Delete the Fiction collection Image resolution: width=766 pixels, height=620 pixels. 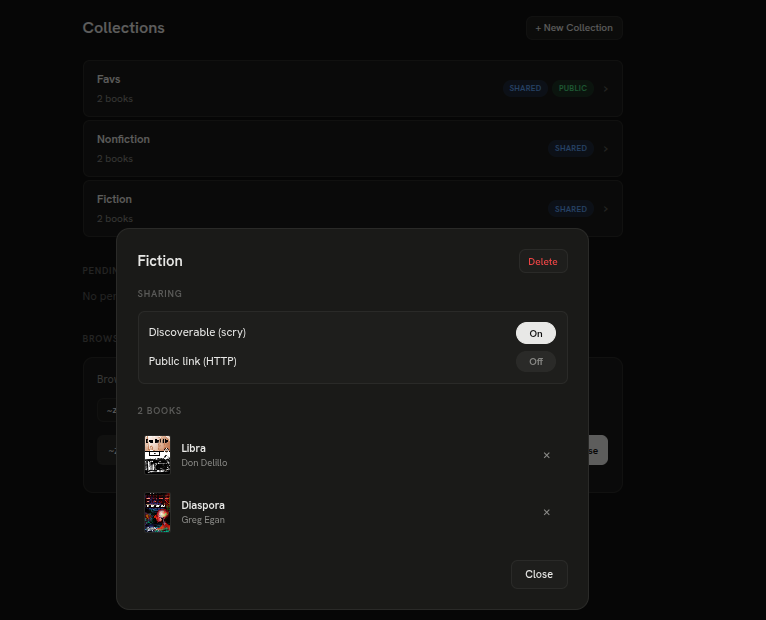pos(543,261)
